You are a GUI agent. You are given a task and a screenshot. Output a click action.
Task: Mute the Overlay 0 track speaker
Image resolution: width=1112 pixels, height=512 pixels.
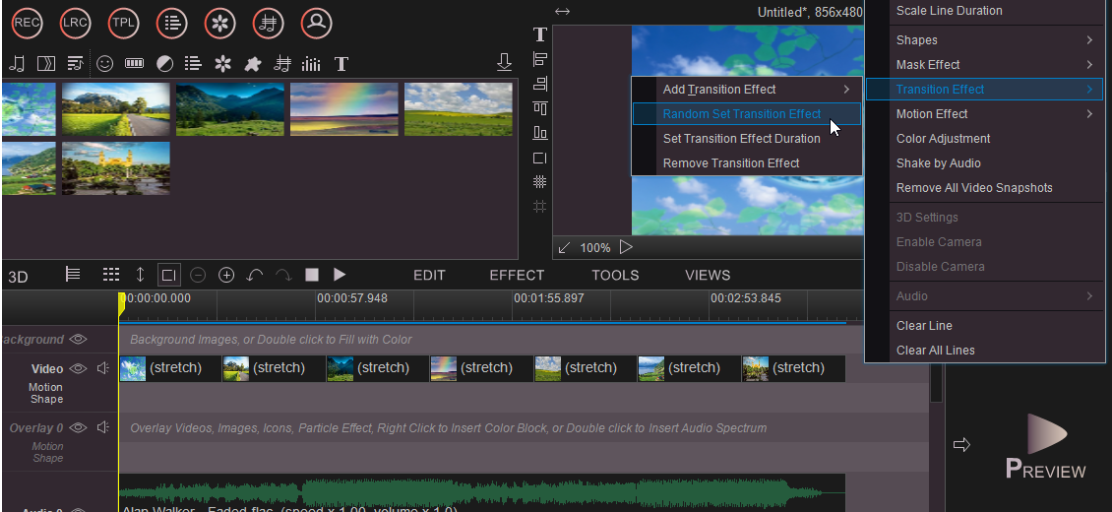click(x=104, y=428)
